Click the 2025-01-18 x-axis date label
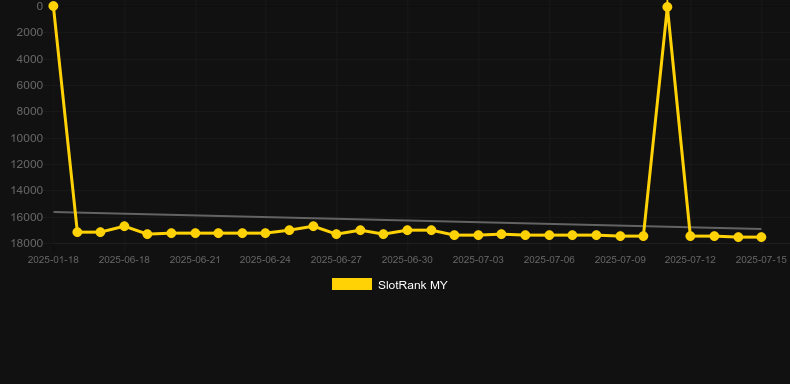The width and height of the screenshot is (790, 384). point(53,260)
